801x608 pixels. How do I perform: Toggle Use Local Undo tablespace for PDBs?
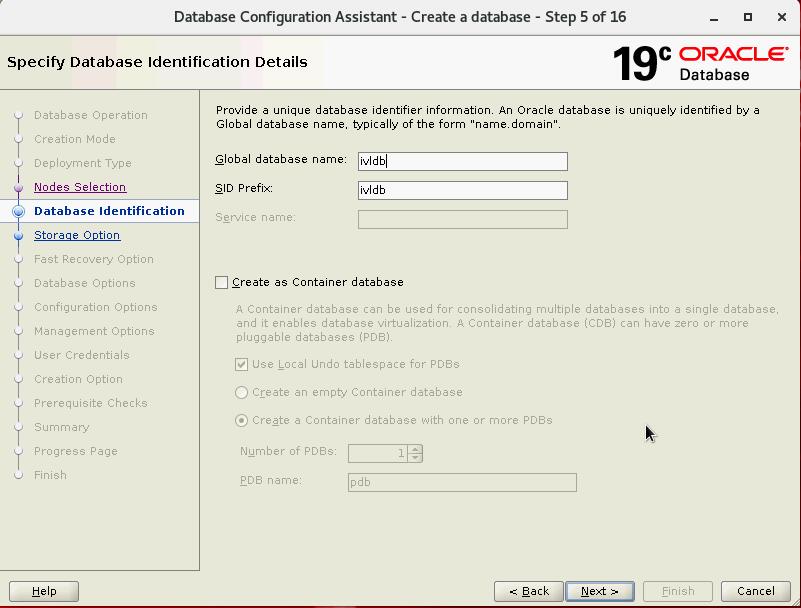coord(242,365)
